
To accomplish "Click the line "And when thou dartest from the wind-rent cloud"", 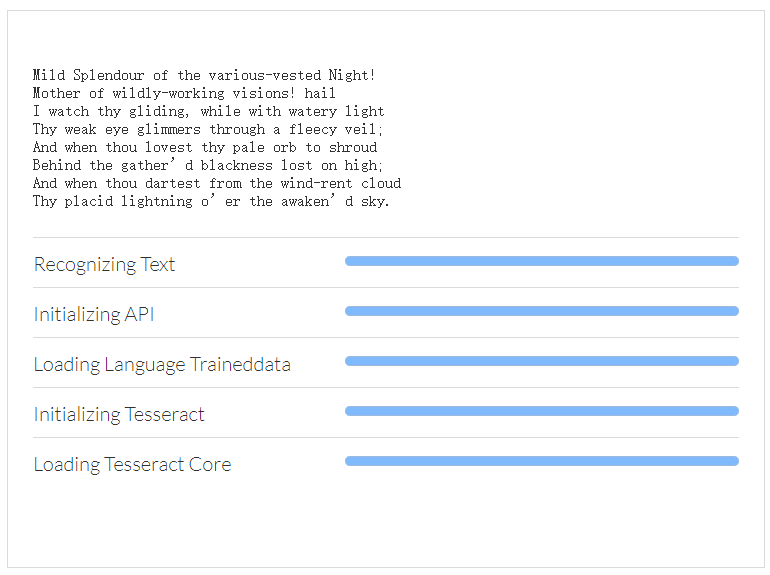I will (217, 183).
